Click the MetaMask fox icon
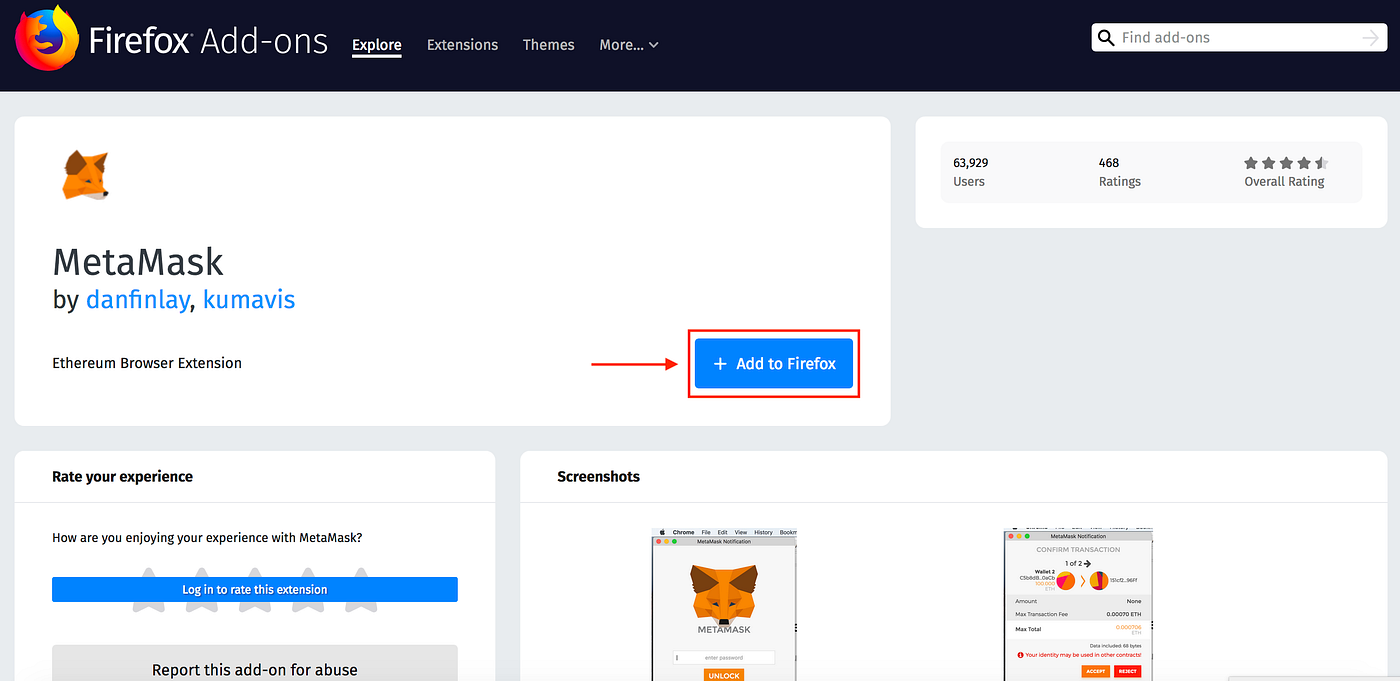This screenshot has height=681, width=1400. coord(85,175)
